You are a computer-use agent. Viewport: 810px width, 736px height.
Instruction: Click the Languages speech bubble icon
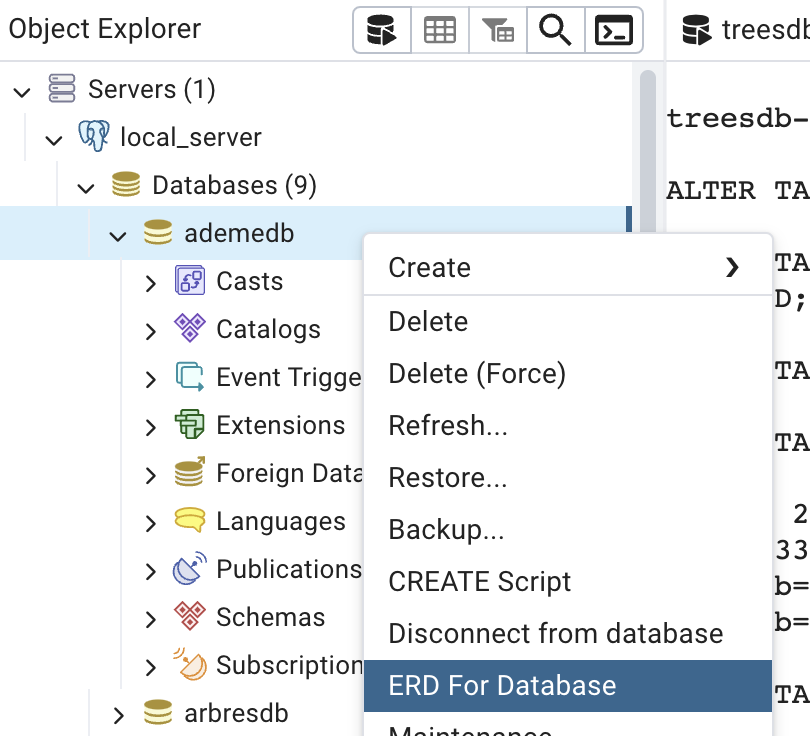tap(190, 521)
